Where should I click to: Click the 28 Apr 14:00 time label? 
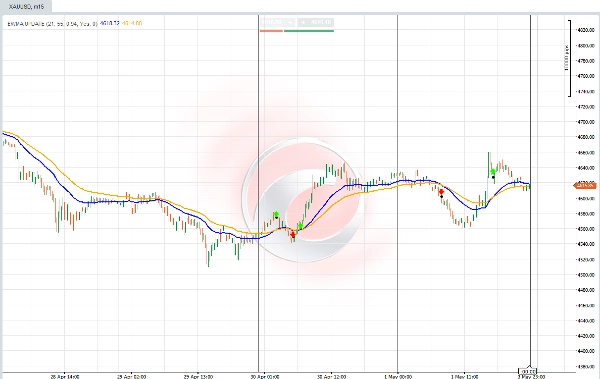65,377
